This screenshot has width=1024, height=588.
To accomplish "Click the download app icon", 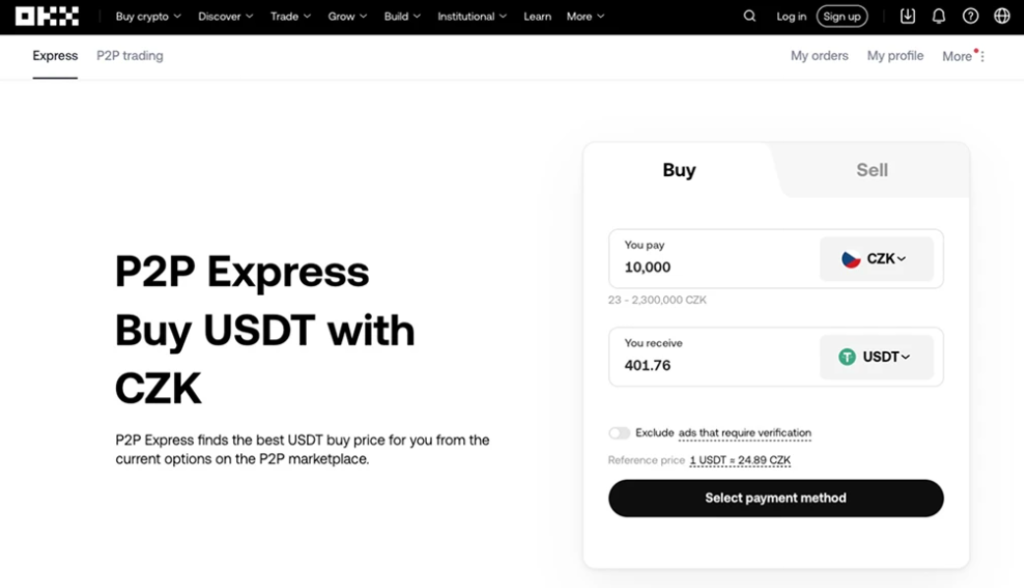I will tap(908, 16).
